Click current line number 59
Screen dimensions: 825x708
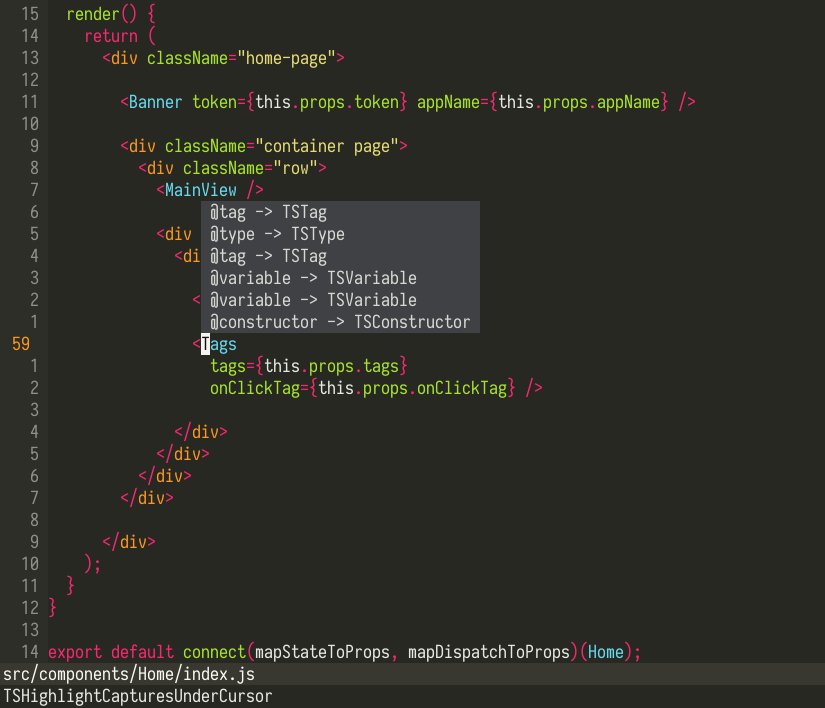(21, 345)
